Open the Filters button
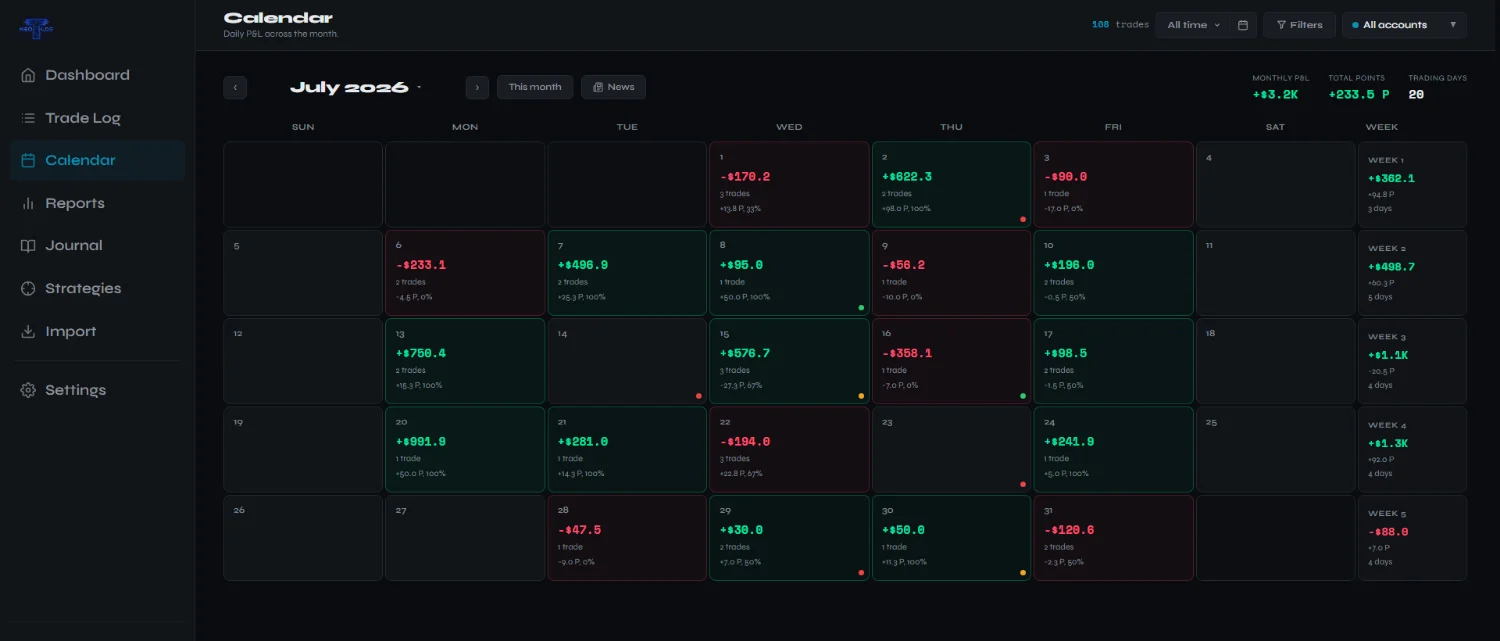1500x641 pixels. click(1299, 25)
